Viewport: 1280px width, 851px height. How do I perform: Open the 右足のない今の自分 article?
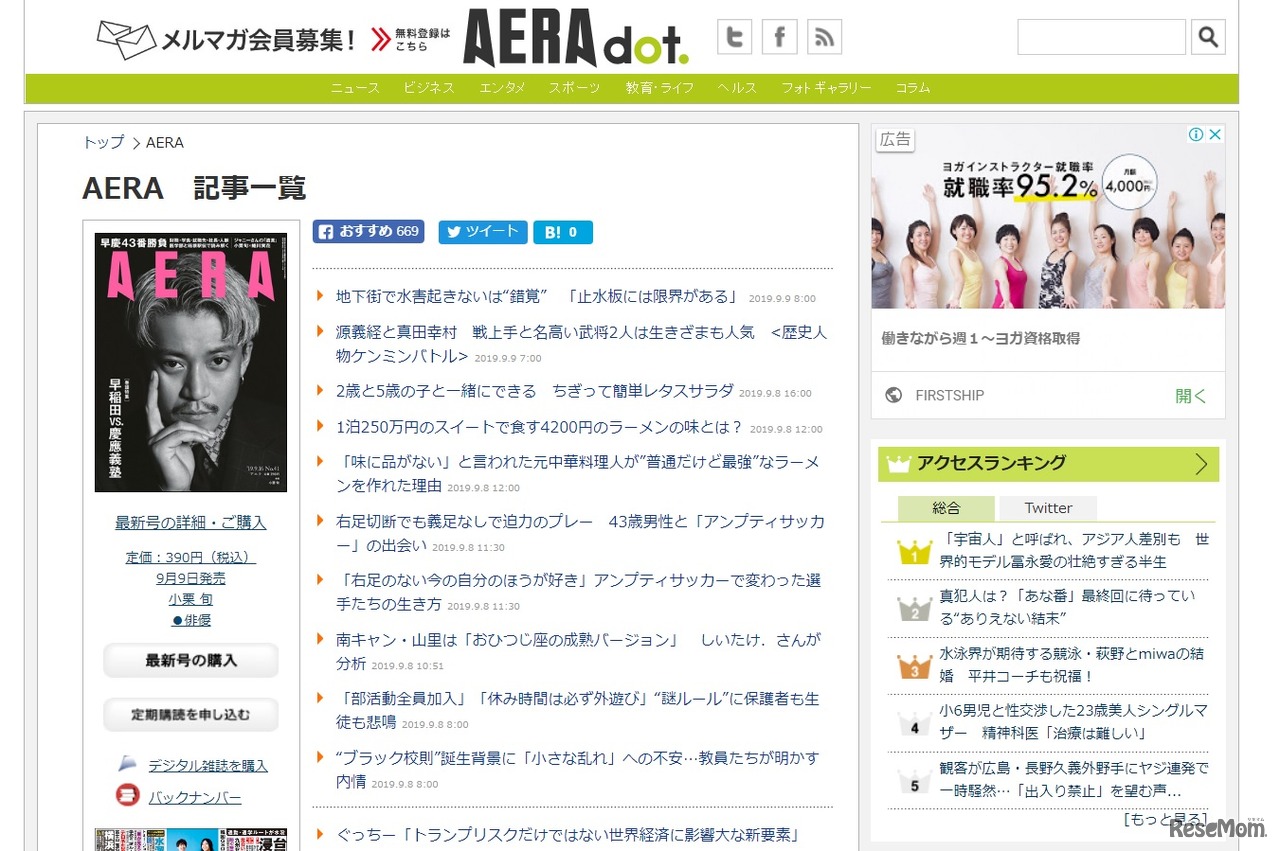(x=578, y=591)
